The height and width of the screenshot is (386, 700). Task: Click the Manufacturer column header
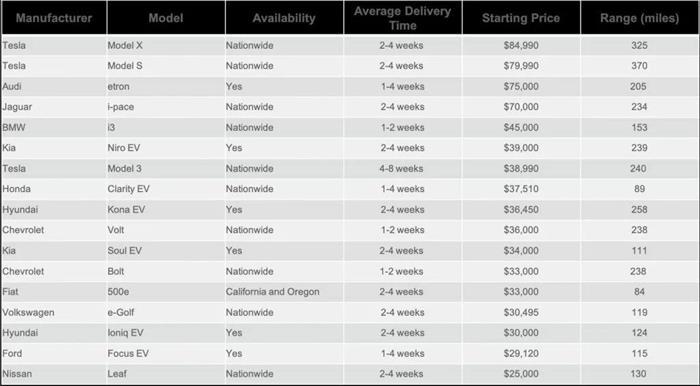[54, 18]
